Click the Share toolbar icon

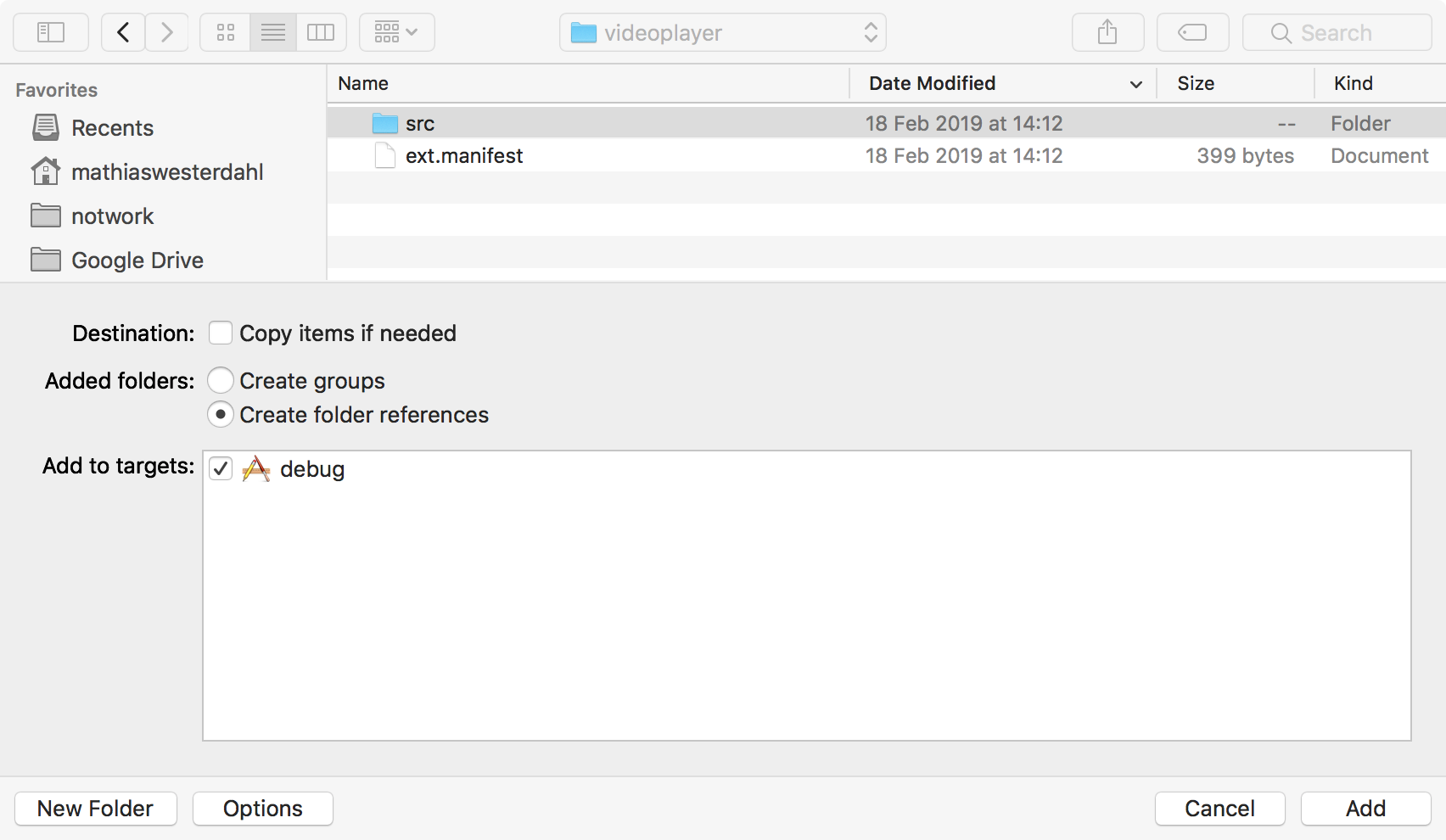(x=1107, y=33)
